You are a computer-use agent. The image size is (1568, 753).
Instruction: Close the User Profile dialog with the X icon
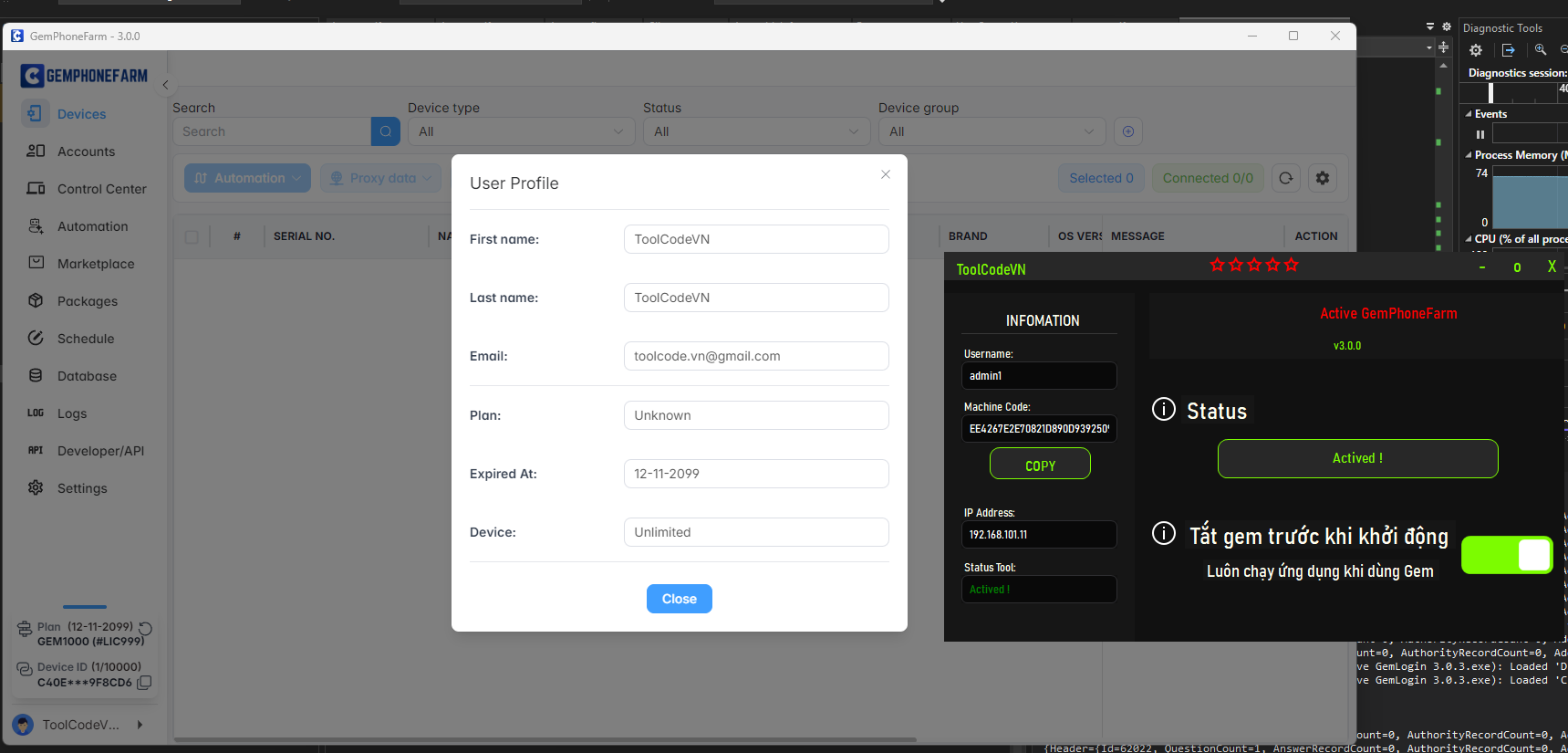886,174
